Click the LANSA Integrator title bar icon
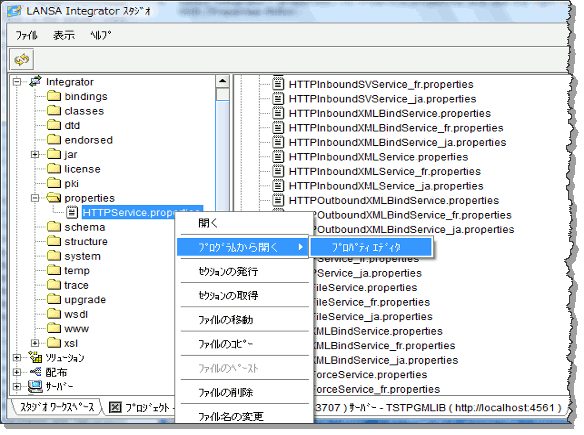 point(14,11)
